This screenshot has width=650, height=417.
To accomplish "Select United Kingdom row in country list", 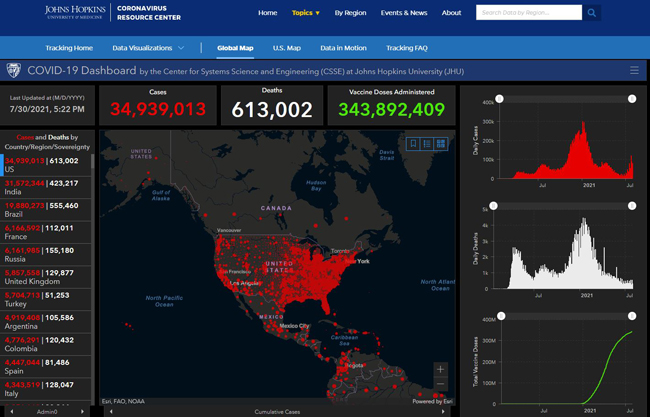I will 46,277.
